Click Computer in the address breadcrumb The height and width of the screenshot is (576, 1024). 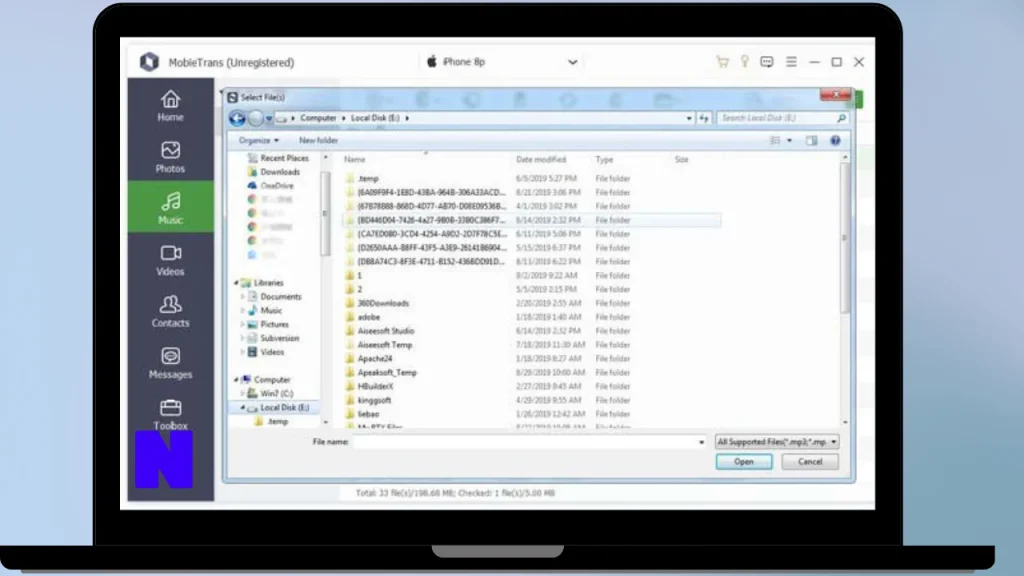(x=318, y=118)
